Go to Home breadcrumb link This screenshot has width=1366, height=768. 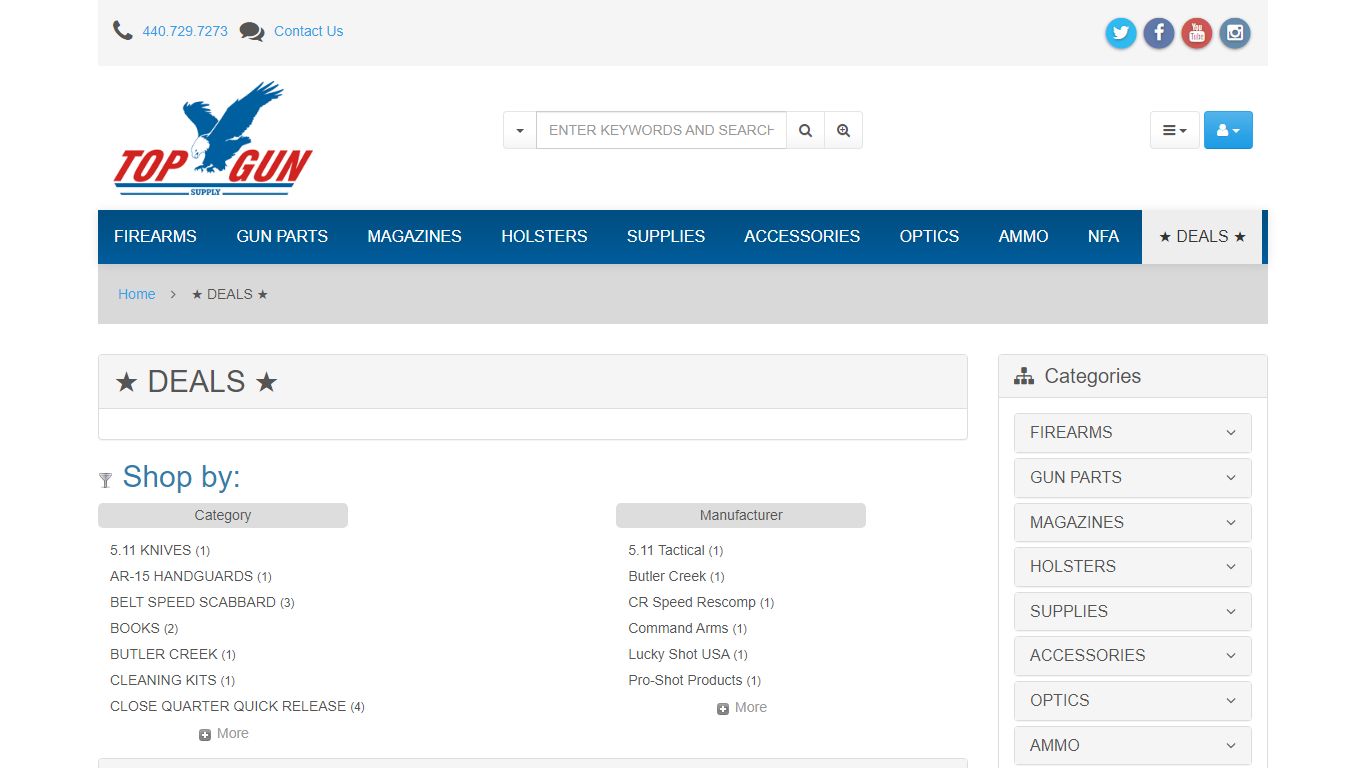tap(136, 294)
